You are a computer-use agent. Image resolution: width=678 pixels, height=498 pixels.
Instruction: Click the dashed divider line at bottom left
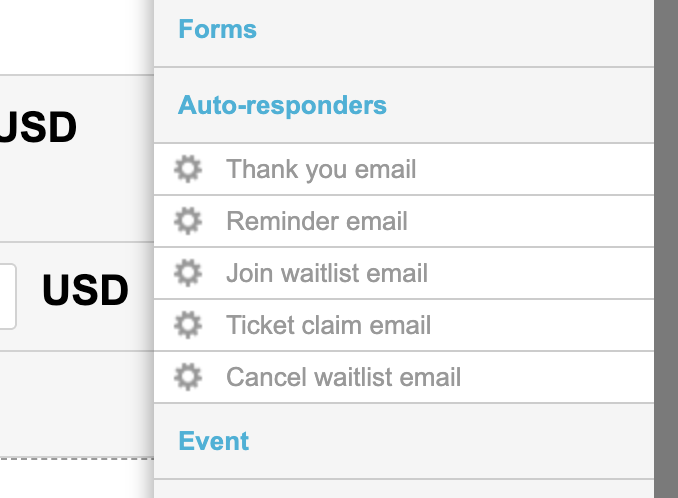click(76, 457)
